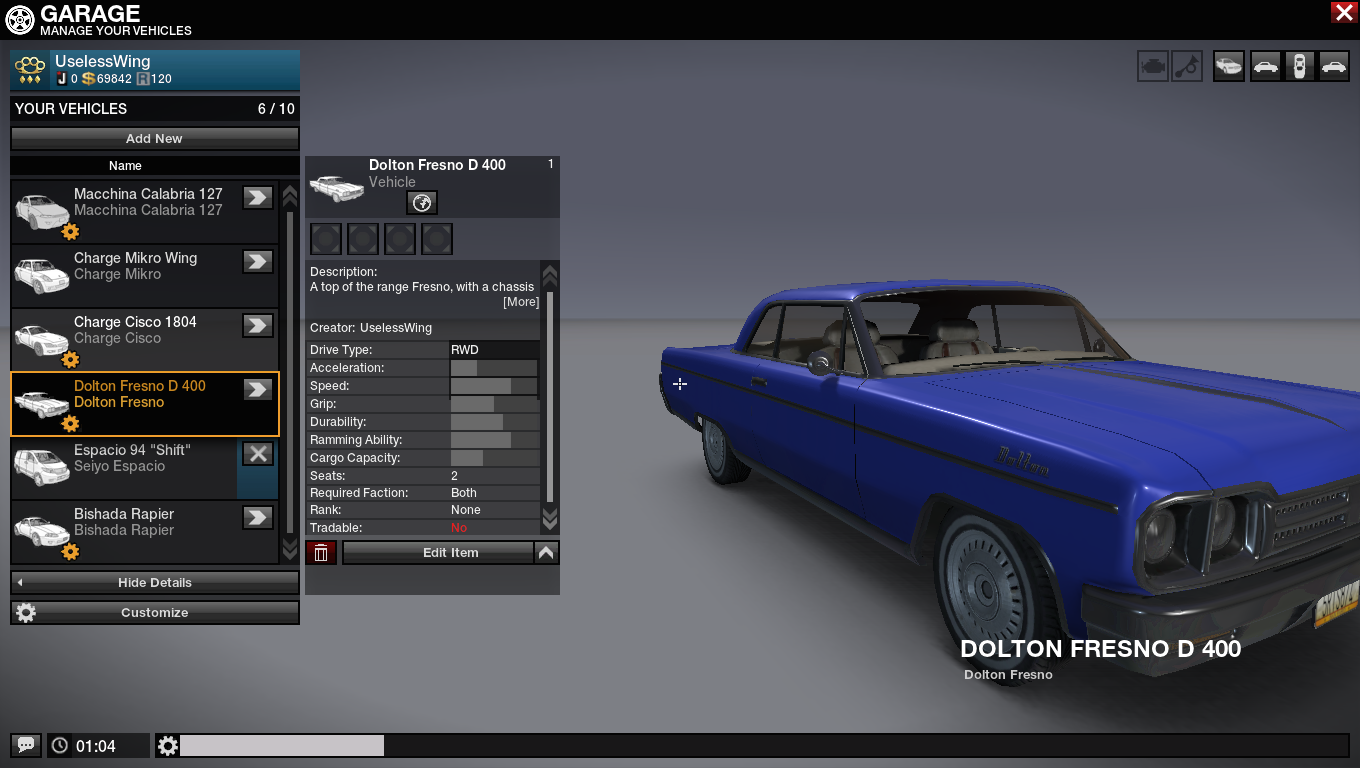Collapse panel with Hide Details
1360x768 pixels.
(x=155, y=583)
